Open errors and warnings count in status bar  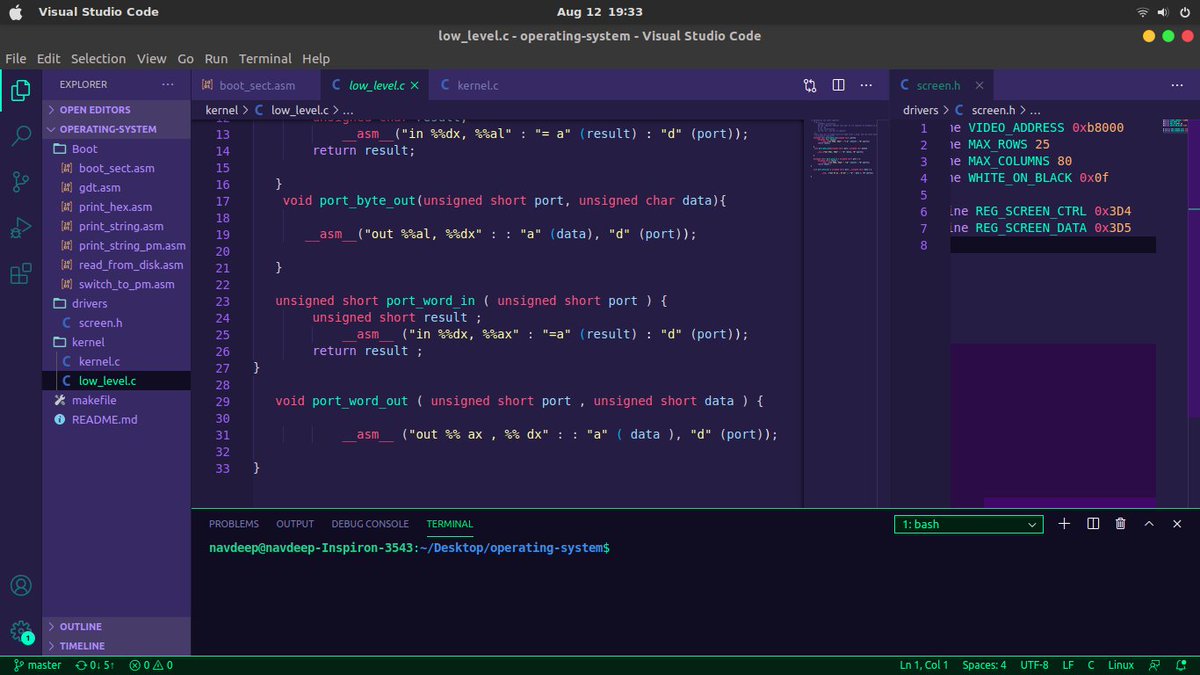click(x=151, y=665)
